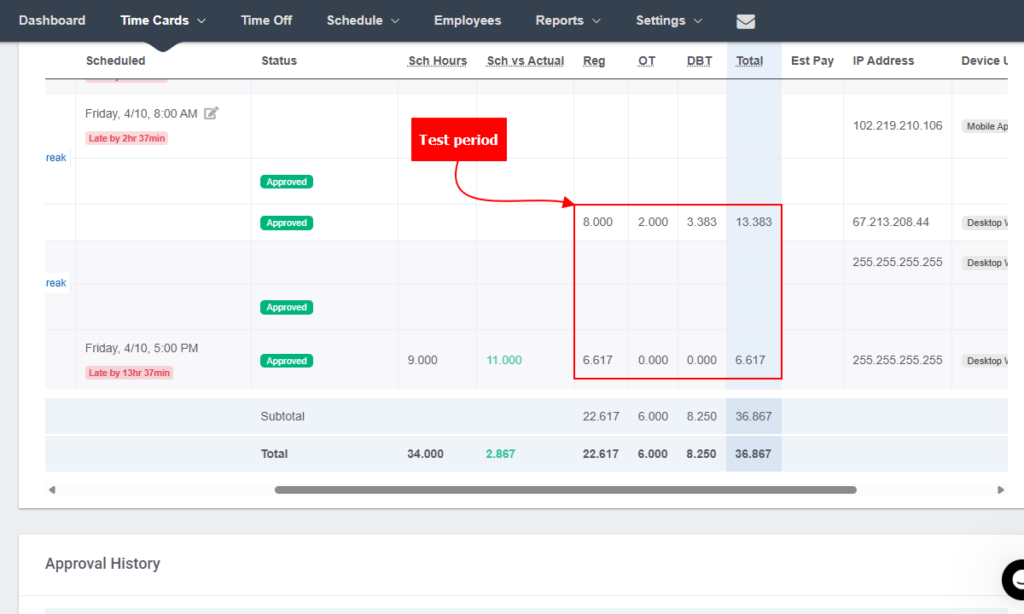The width and height of the screenshot is (1024, 614).
Task: Expand the Settings menu
Action: click(x=669, y=20)
